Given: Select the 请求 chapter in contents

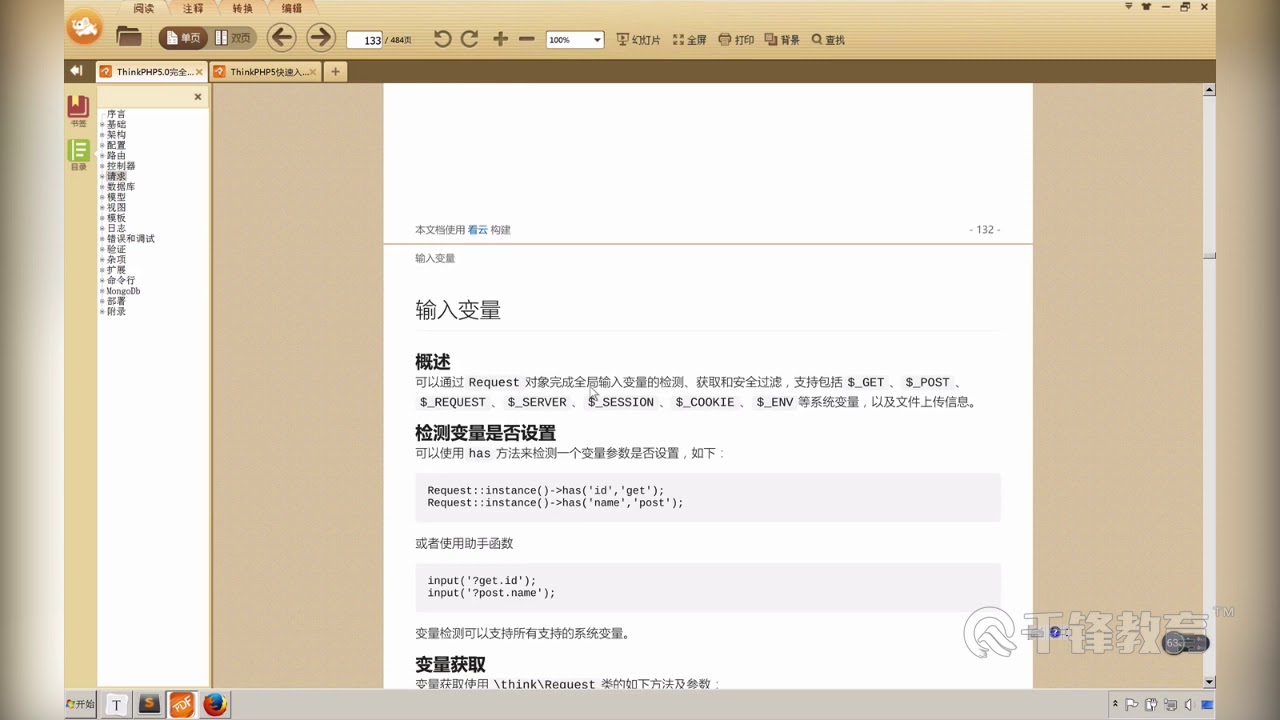Looking at the screenshot, I should [x=116, y=176].
